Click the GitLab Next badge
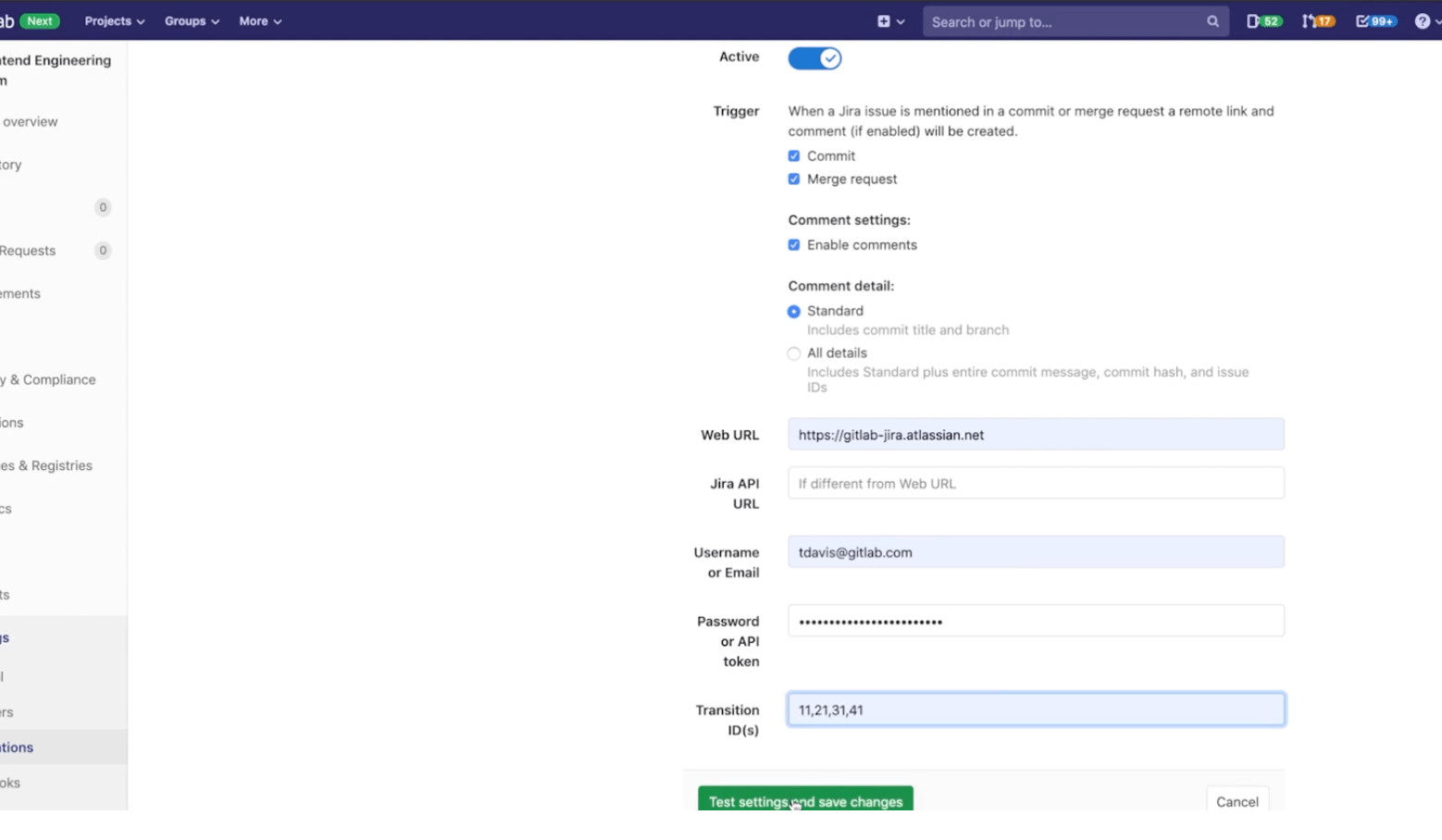Image resolution: width=1442 pixels, height=840 pixels. tap(38, 19)
